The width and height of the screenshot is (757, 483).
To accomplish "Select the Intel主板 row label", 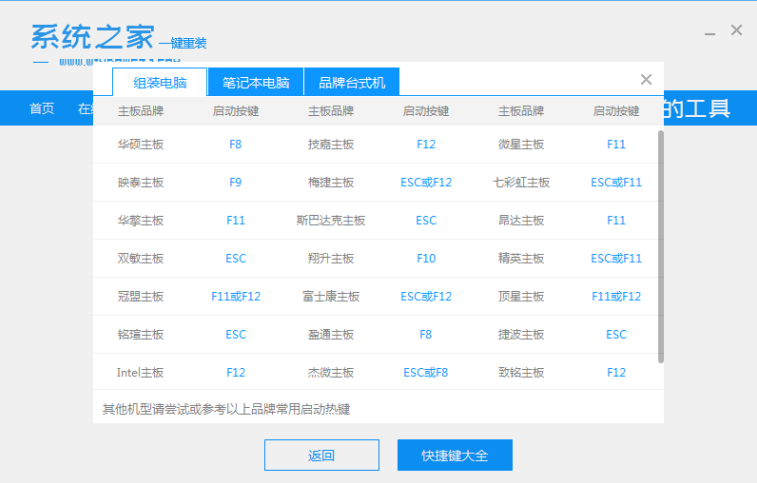I will point(140,372).
